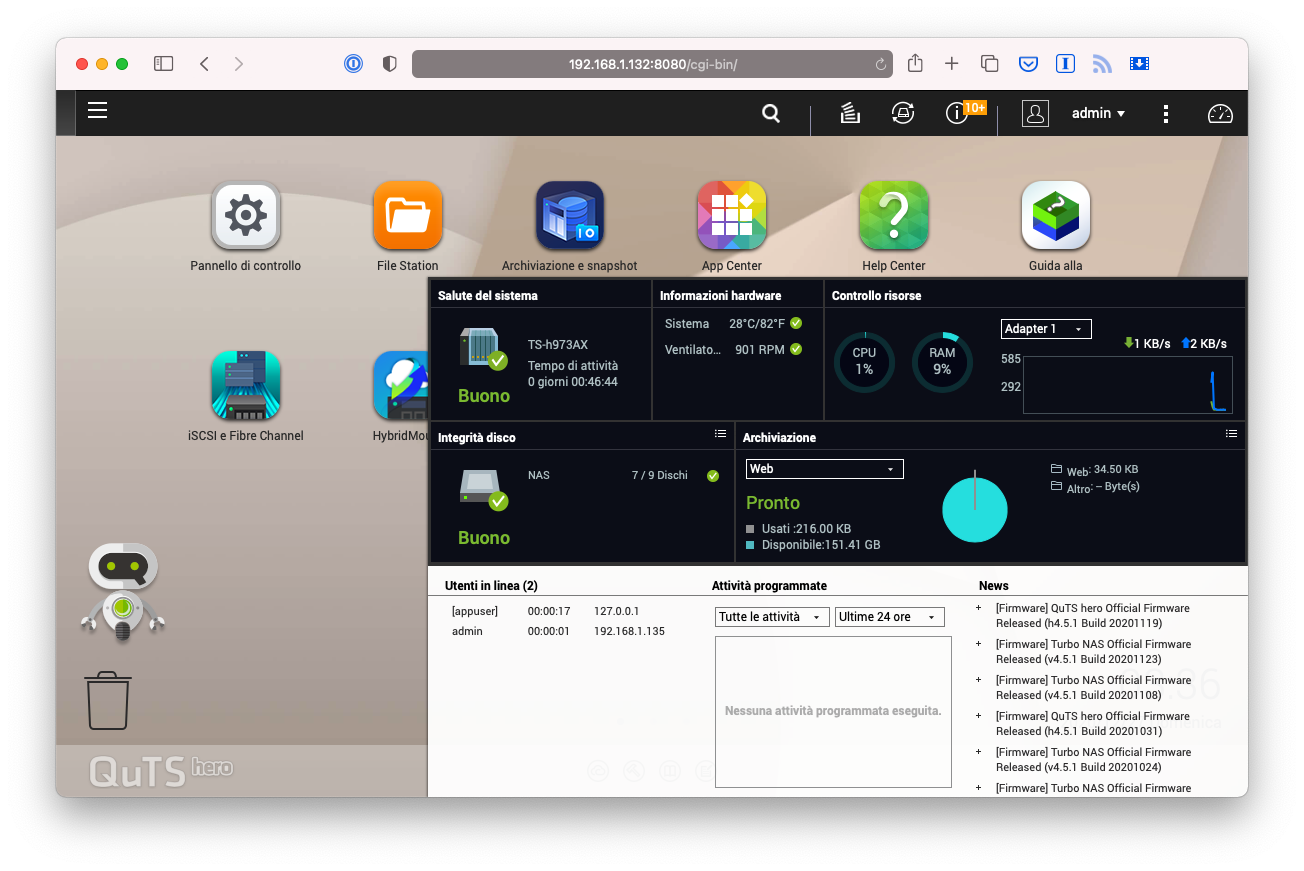The image size is (1304, 871).
Task: Open the App Center icon
Action: coord(731,216)
